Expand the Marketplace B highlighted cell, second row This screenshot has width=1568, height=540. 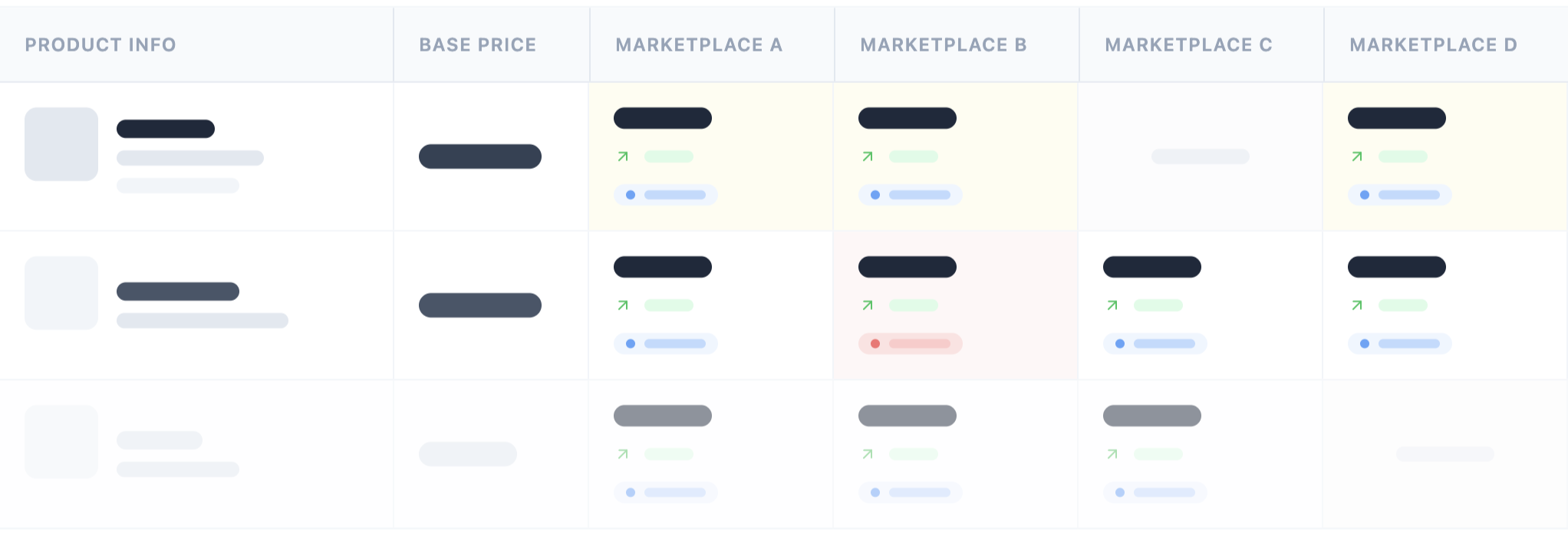[x=955, y=305]
